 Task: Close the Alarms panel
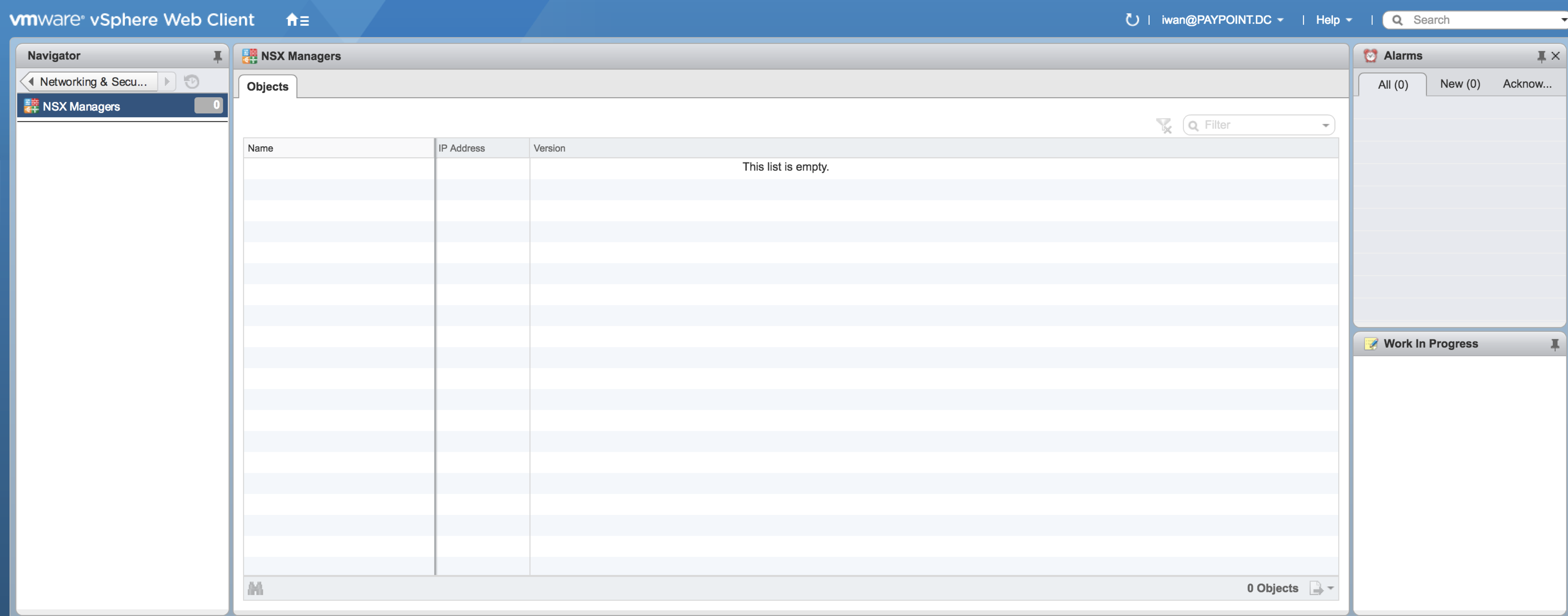1555,56
